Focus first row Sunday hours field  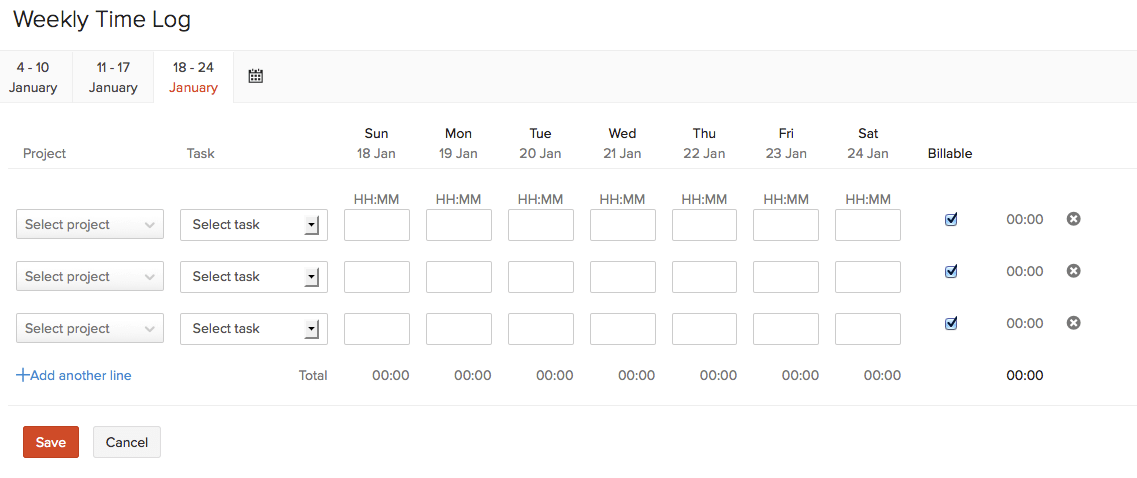(377, 225)
